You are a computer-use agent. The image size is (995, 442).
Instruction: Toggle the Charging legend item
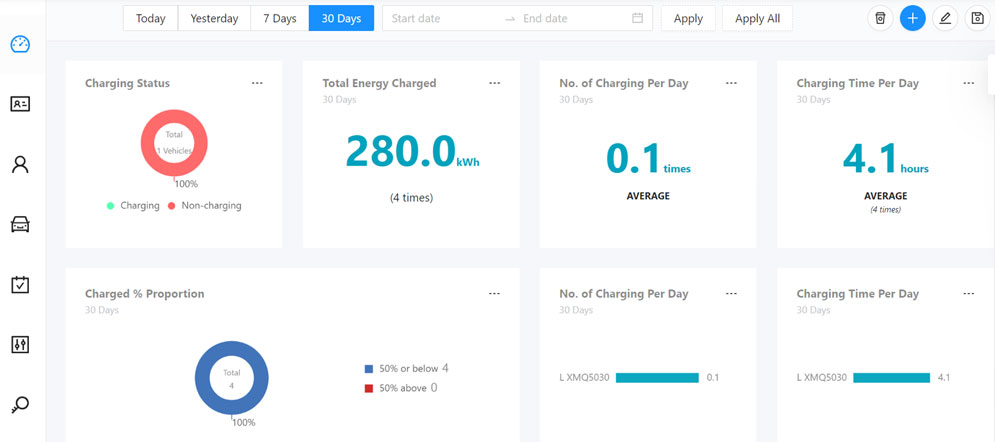pos(133,205)
